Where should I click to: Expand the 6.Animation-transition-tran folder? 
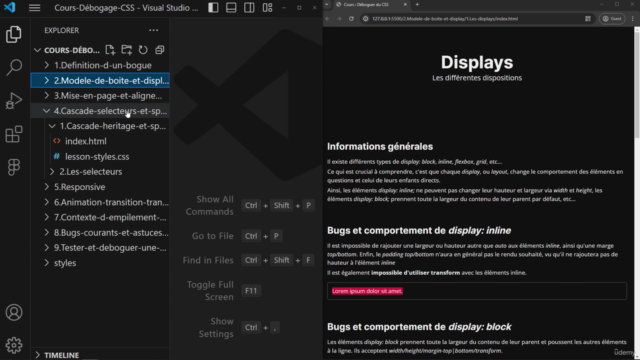click(100, 202)
